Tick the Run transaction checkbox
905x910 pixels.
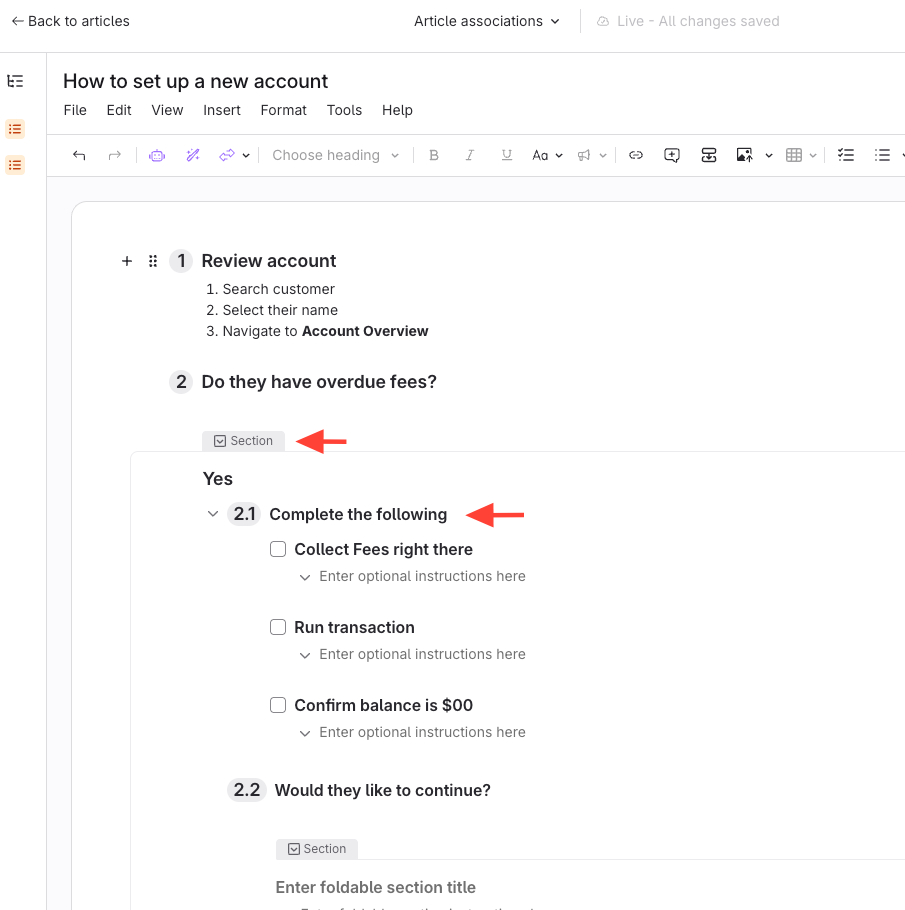279,627
